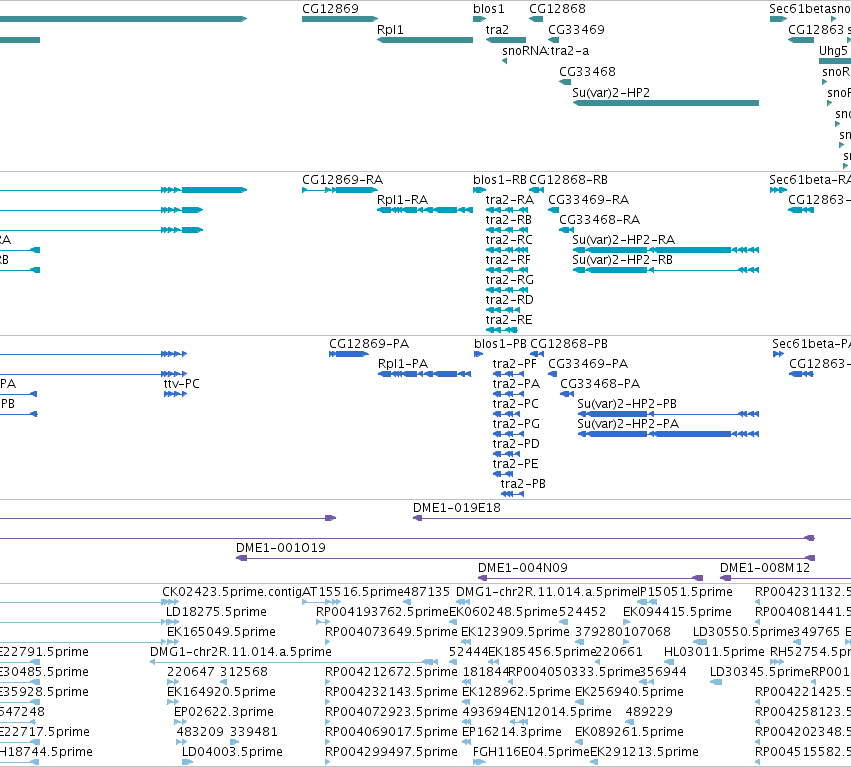Viewport: 851px width, 767px height.
Task: Select the tra2-PA protein label
Action: 516,384
